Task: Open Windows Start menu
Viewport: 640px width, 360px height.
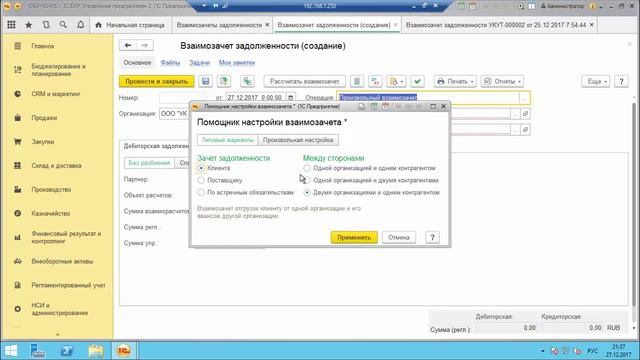Action: click(x=11, y=350)
